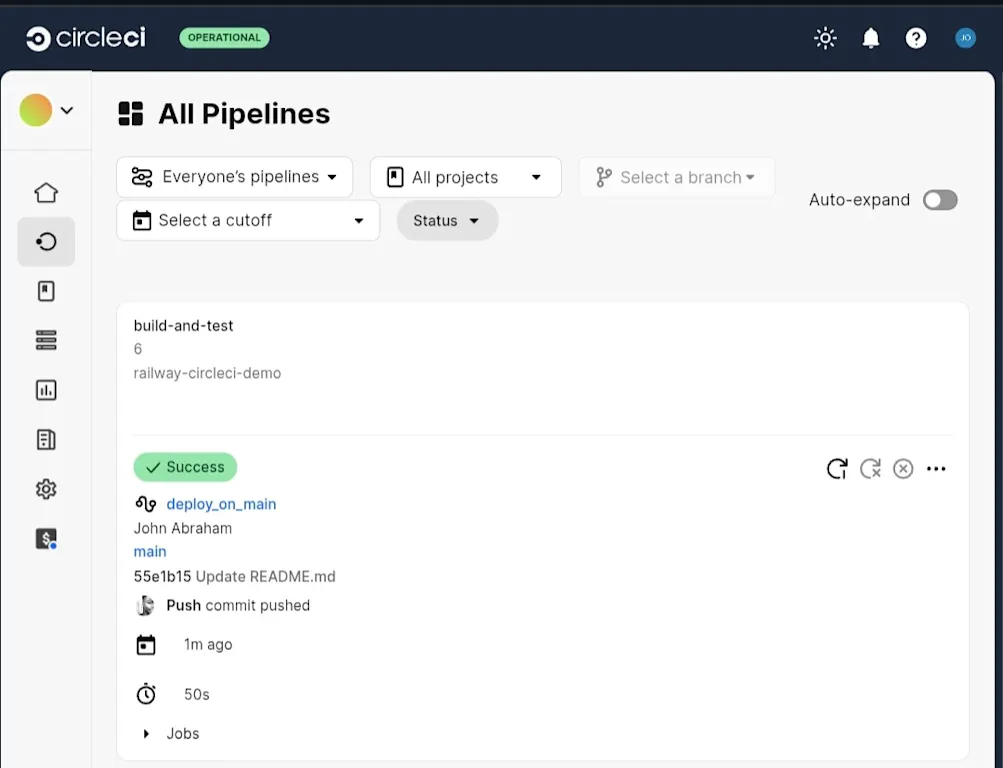Open the Plan billing dollar icon
This screenshot has height=768, width=1003.
45,538
